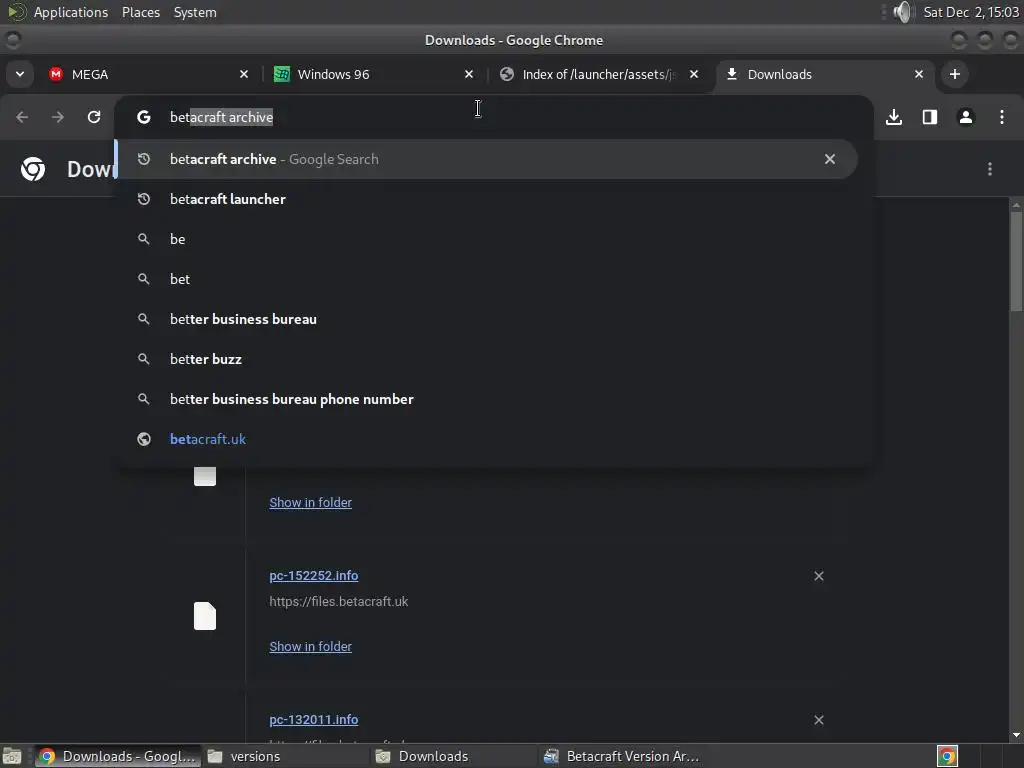
Task: Select the 'be' search suggestion
Action: pyautogui.click(x=486, y=239)
